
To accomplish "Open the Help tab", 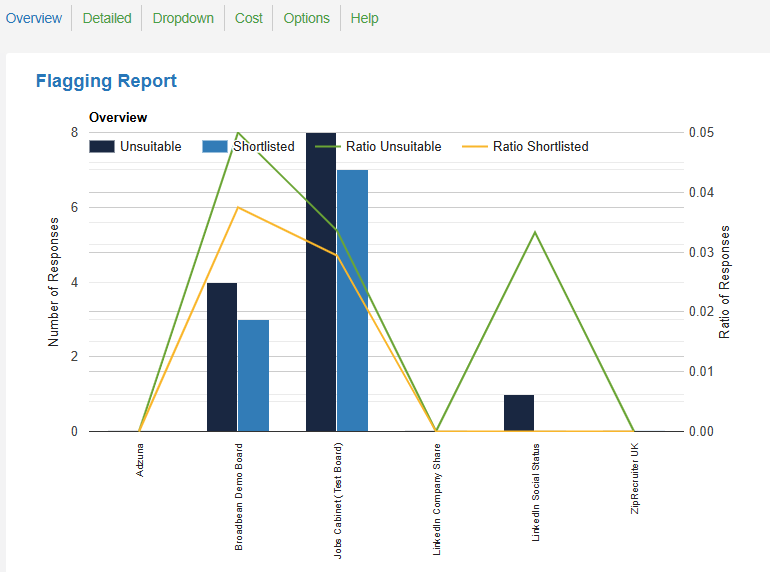I will 364,18.
